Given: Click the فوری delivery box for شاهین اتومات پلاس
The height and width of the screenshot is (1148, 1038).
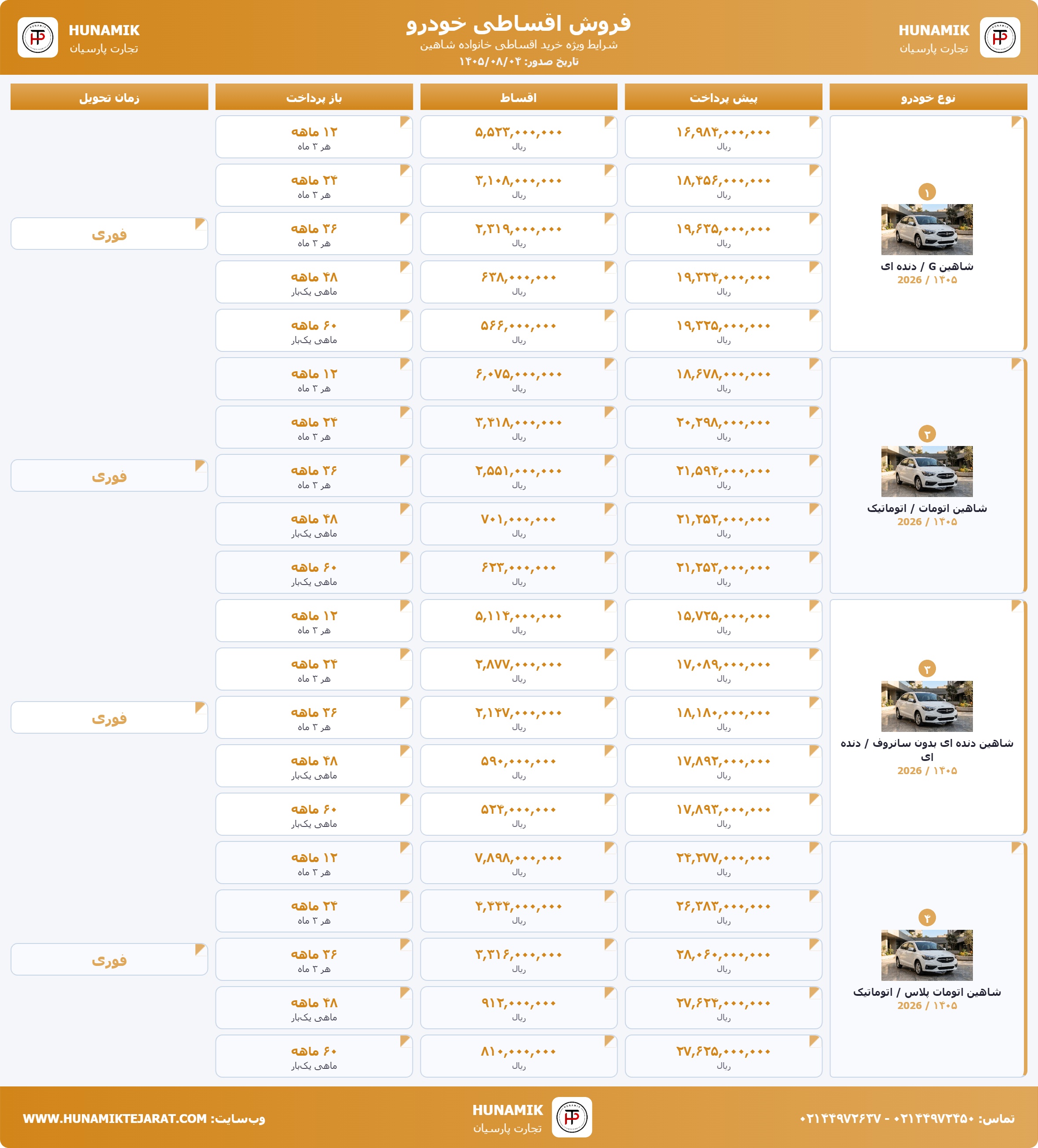Looking at the screenshot, I should point(110,959).
